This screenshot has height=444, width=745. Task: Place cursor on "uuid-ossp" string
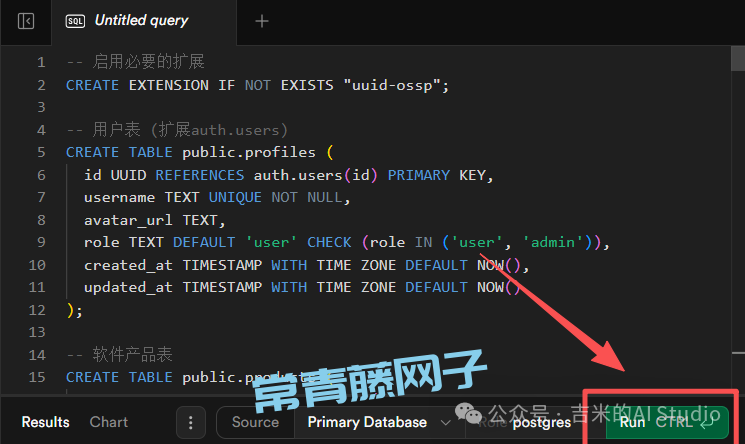393,85
